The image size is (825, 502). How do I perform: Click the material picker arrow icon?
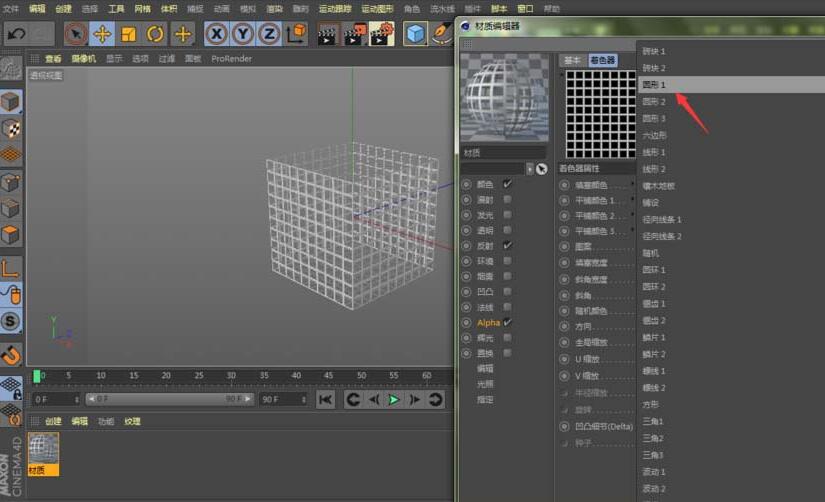click(541, 169)
